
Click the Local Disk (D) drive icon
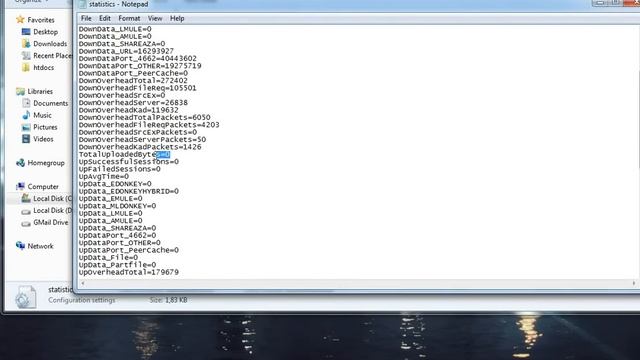click(26, 211)
